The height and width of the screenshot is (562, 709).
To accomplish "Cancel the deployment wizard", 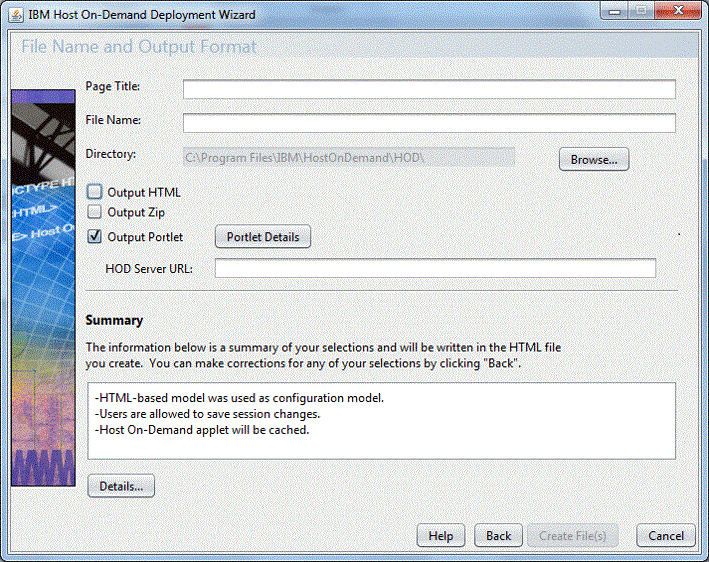I will coord(666,536).
